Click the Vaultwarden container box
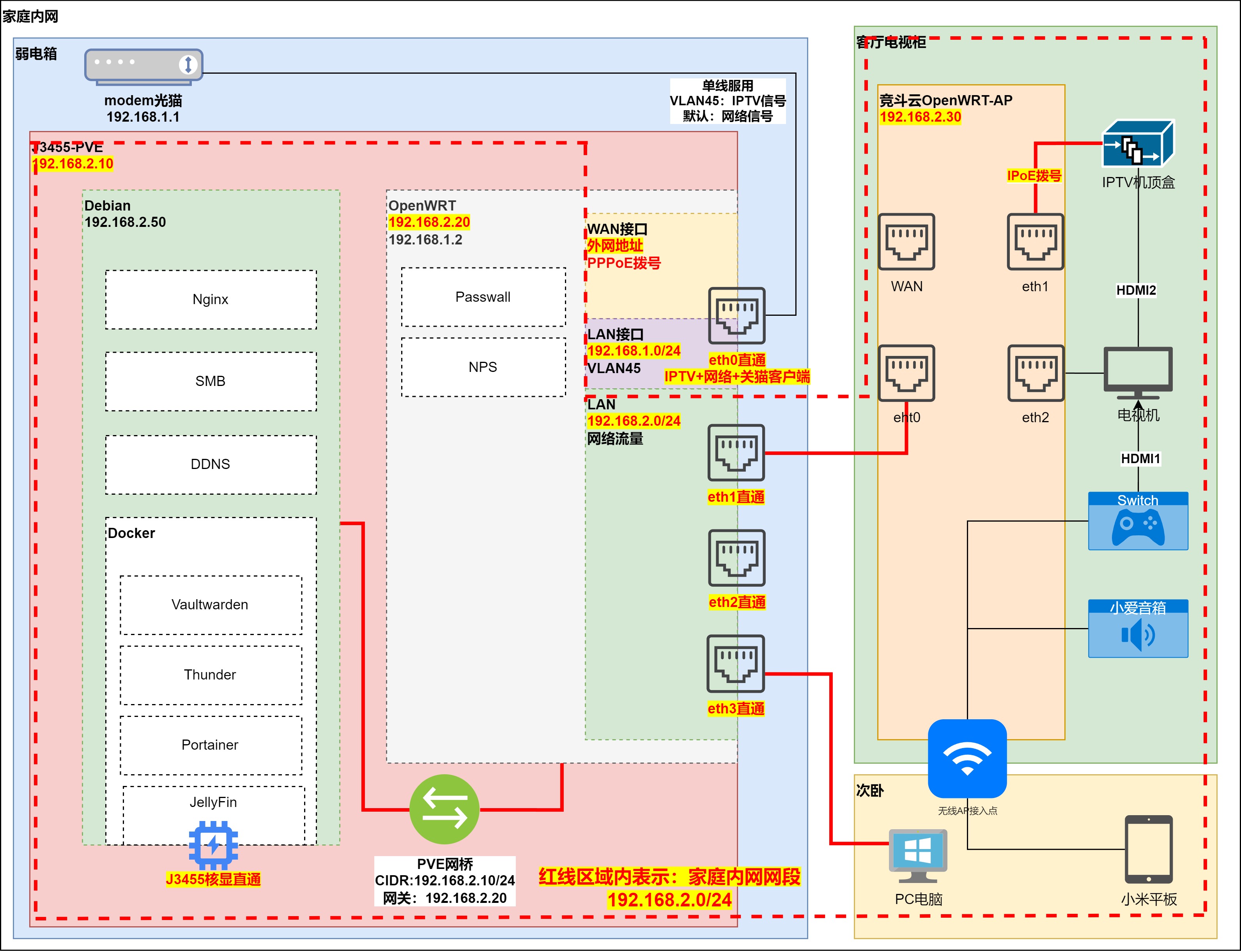Image resolution: width=1241 pixels, height=952 pixels. [x=210, y=605]
